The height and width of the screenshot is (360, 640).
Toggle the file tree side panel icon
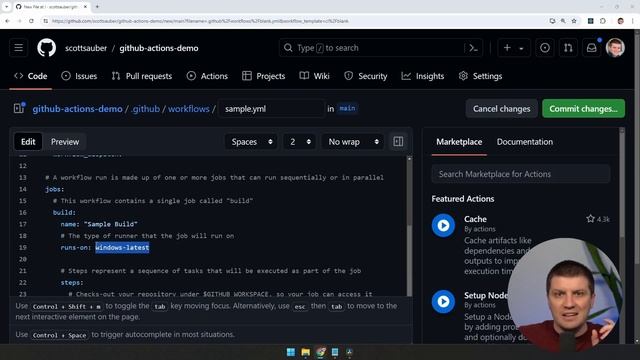pos(19,109)
